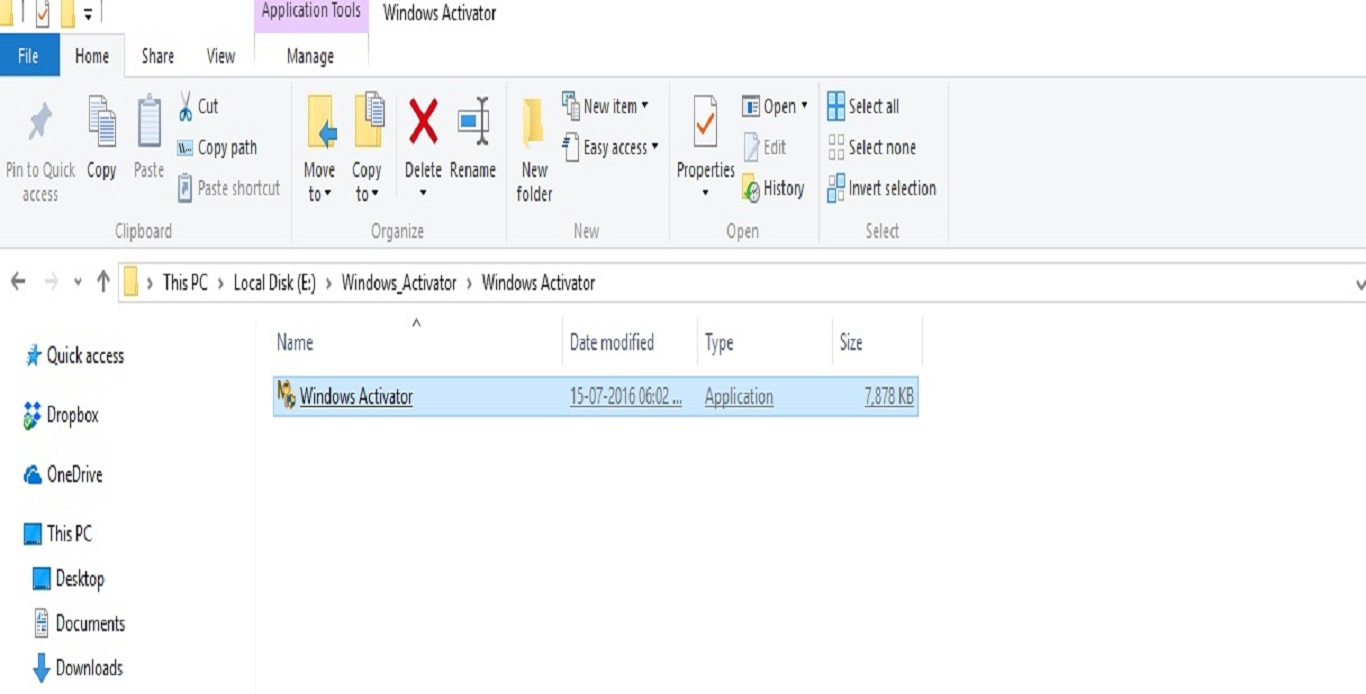Click the Windows Activator application file icon
This screenshot has width=1366, height=694.
[x=286, y=396]
